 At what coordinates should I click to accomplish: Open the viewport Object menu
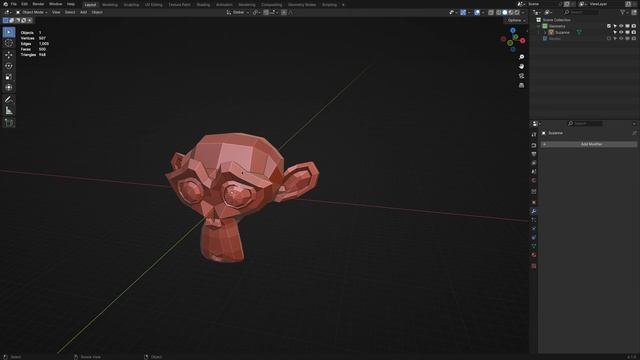coord(97,12)
